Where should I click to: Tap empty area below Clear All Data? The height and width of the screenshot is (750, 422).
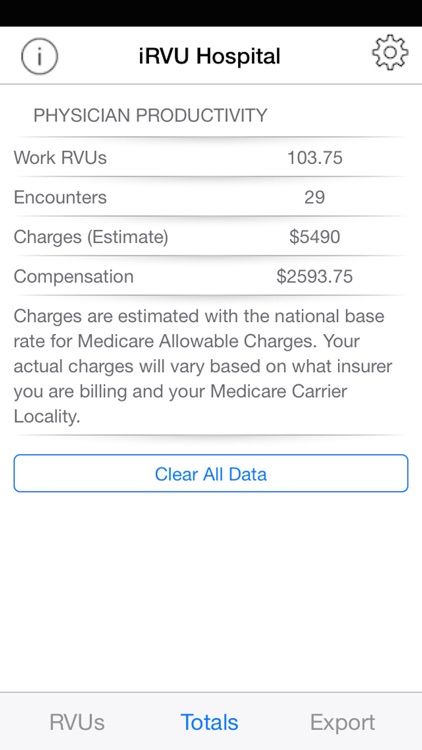coord(211,591)
